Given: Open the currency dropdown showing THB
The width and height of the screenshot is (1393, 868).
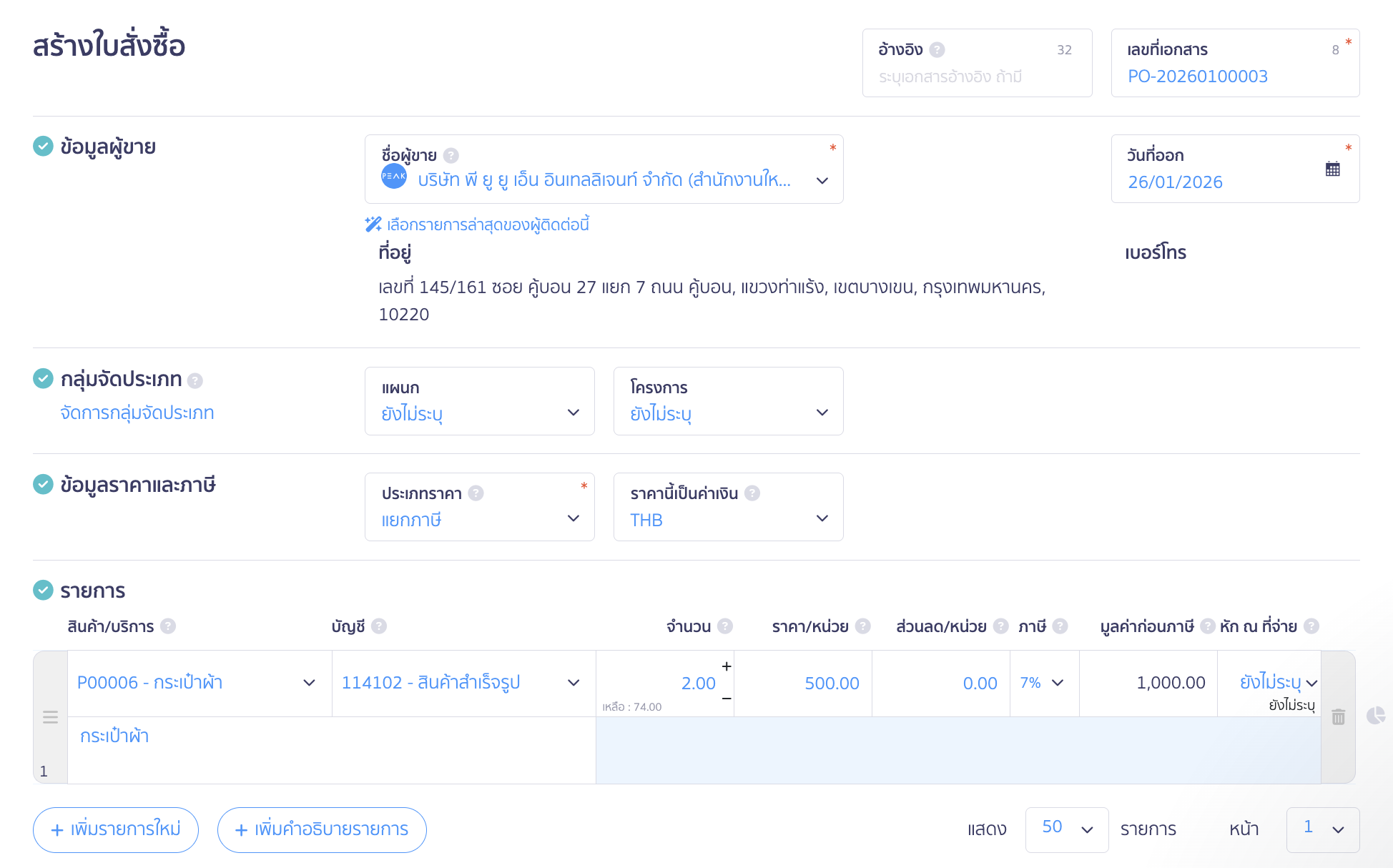Looking at the screenshot, I should (728, 518).
